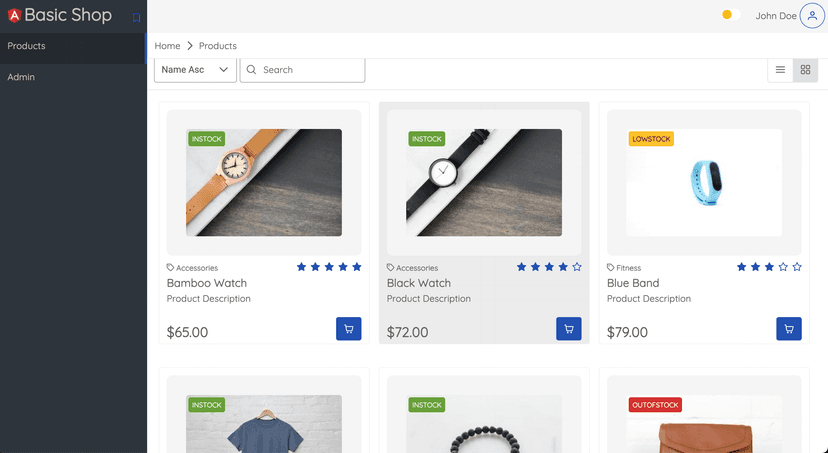This screenshot has height=453, width=828.
Task: Click the Blue Band product name
Action: tap(633, 283)
